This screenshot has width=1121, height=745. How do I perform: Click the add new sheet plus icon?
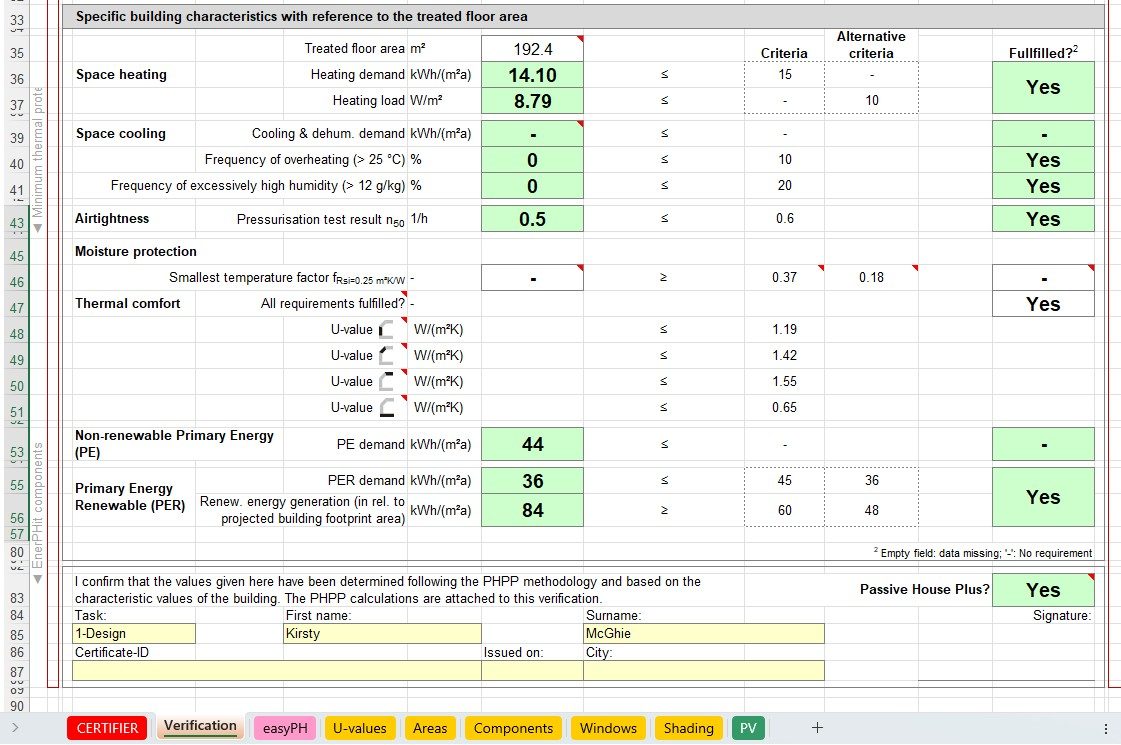click(x=817, y=728)
